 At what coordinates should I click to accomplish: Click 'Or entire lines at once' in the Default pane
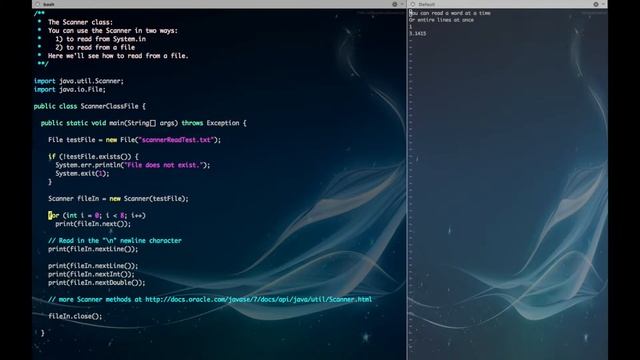pyautogui.click(x=442, y=20)
